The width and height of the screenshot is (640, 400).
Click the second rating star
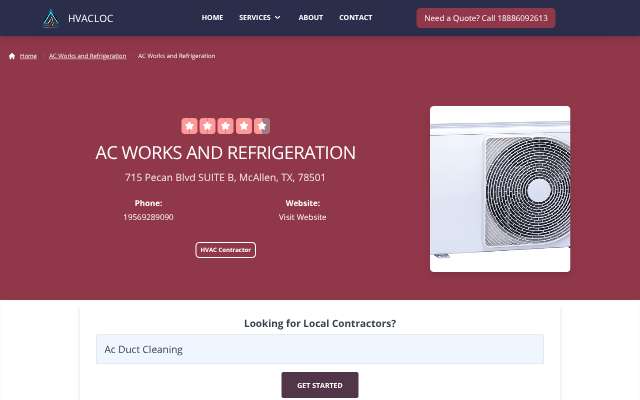(x=207, y=126)
